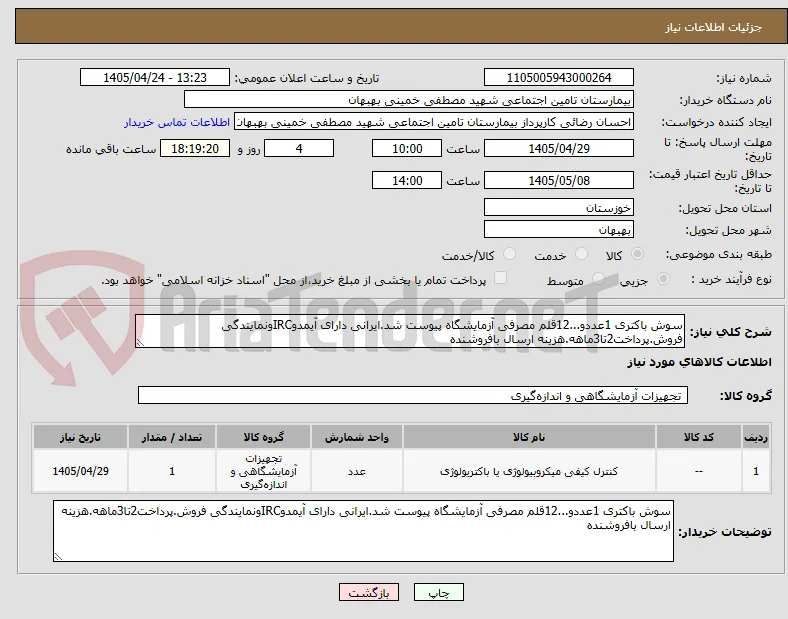Click the نام کالا column header
This screenshot has width=788, height=619.
pyautogui.click(x=529, y=437)
